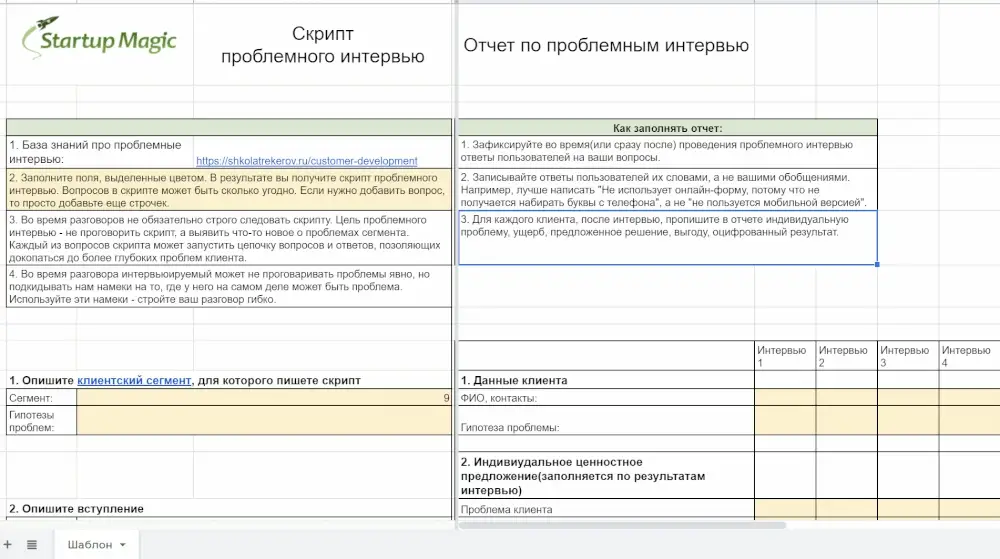Click the ФИО, контакты label cell

point(606,398)
